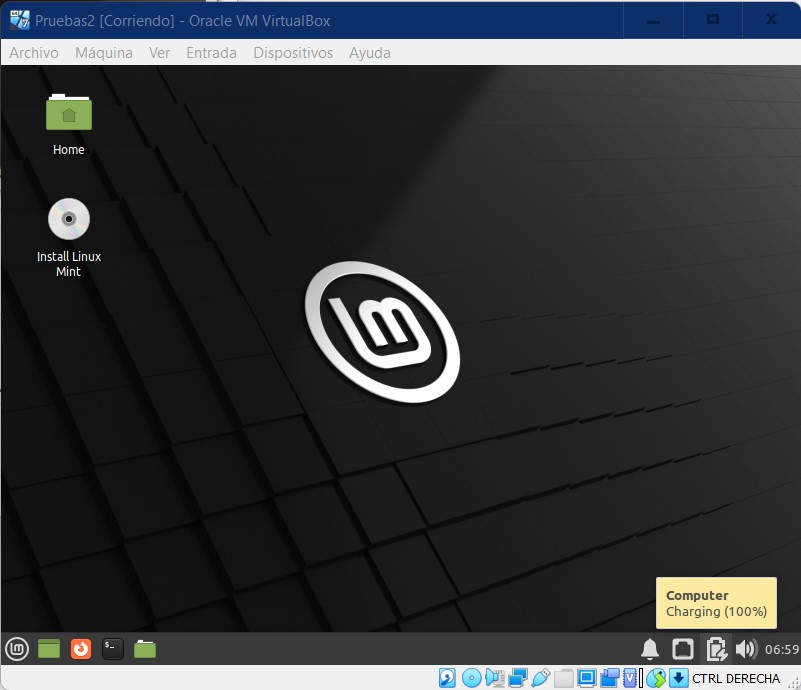This screenshot has width=801, height=690.
Task: Open the Archivo menu
Action: coord(34,53)
